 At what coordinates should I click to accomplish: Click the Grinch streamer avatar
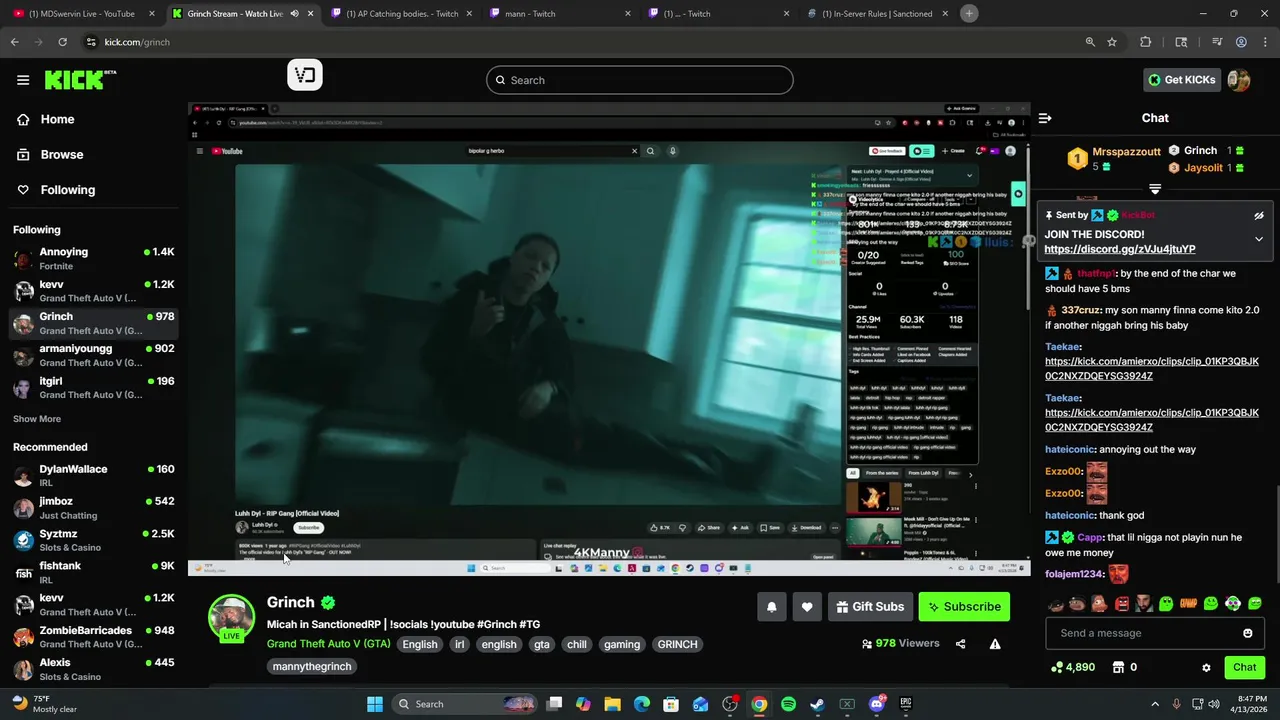coord(231,618)
